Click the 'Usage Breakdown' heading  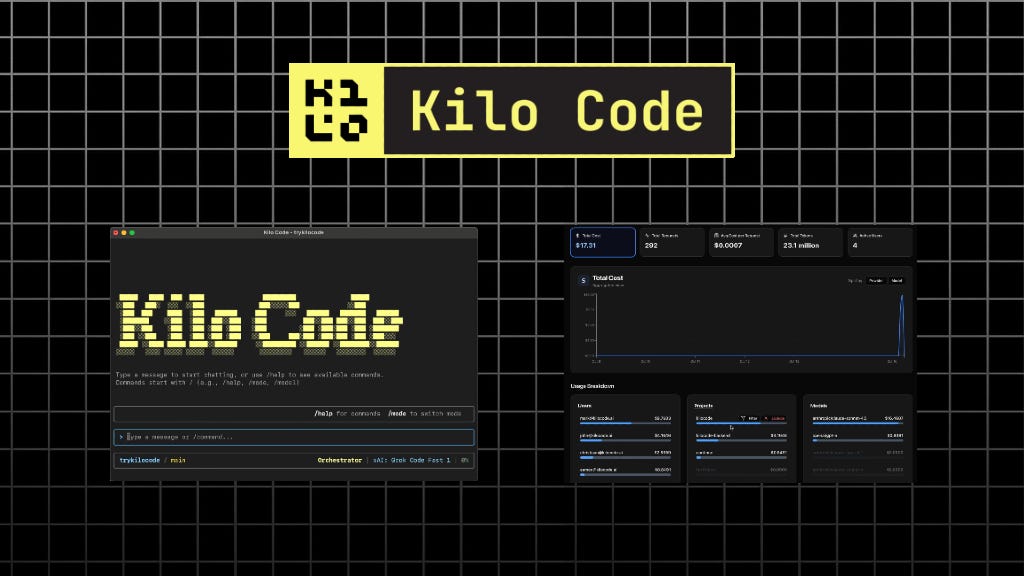592,386
